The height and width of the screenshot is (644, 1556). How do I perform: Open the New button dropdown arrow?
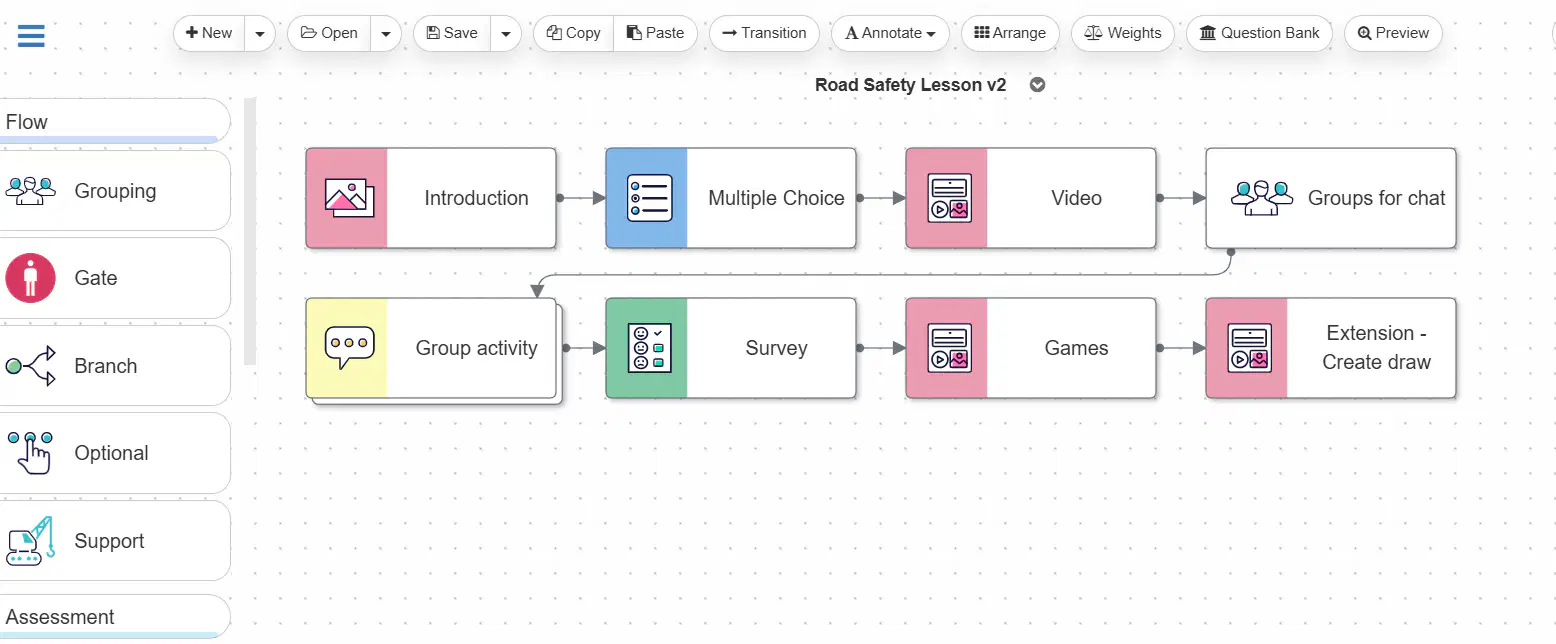(x=260, y=33)
